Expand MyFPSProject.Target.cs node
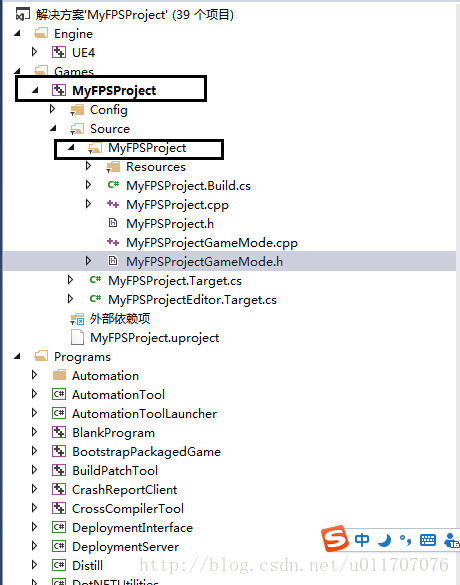This screenshot has height=585, width=460. coord(71,280)
